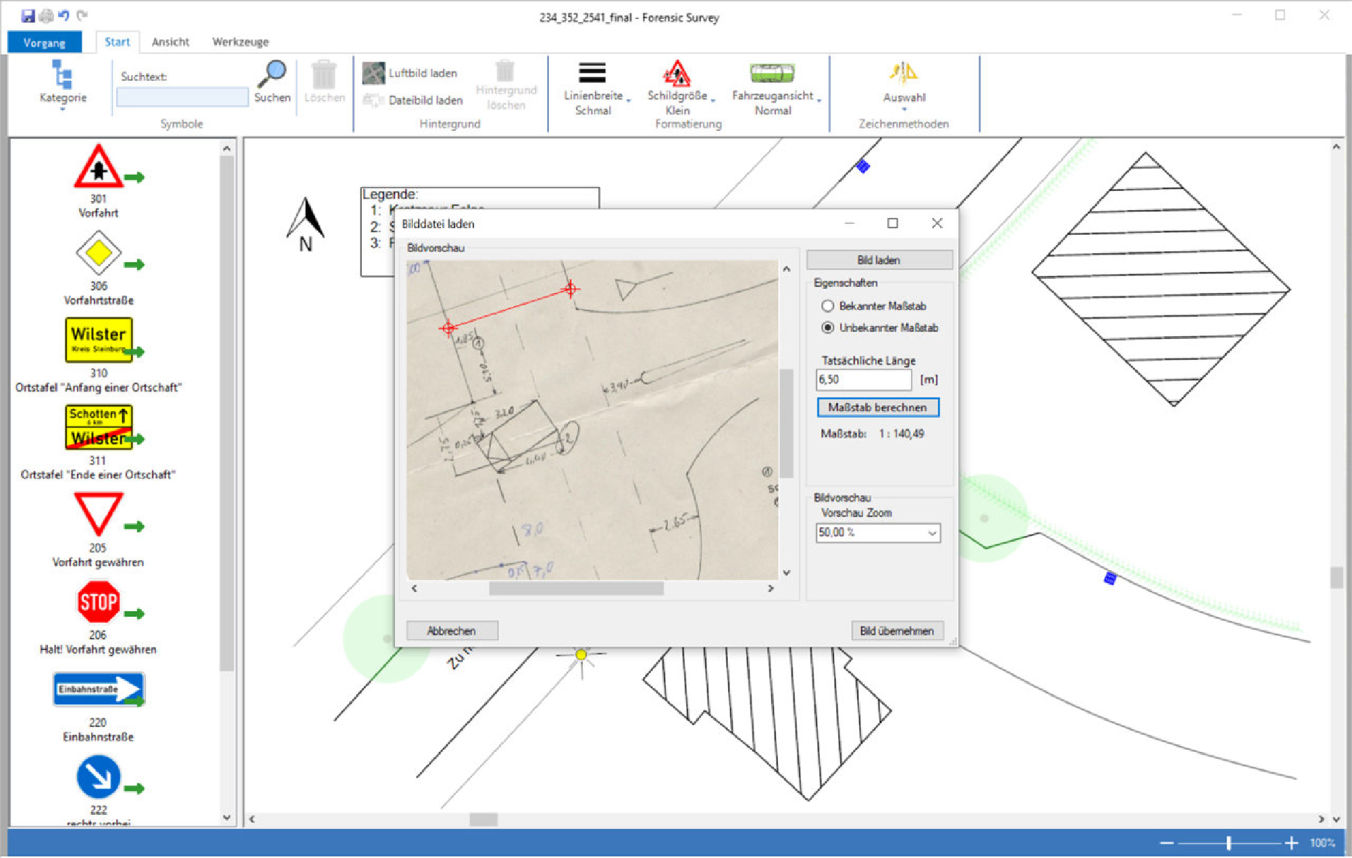Pick the Vorfahrt gewähren triangle sign
The width and height of the screenshot is (1352, 858).
point(98,515)
